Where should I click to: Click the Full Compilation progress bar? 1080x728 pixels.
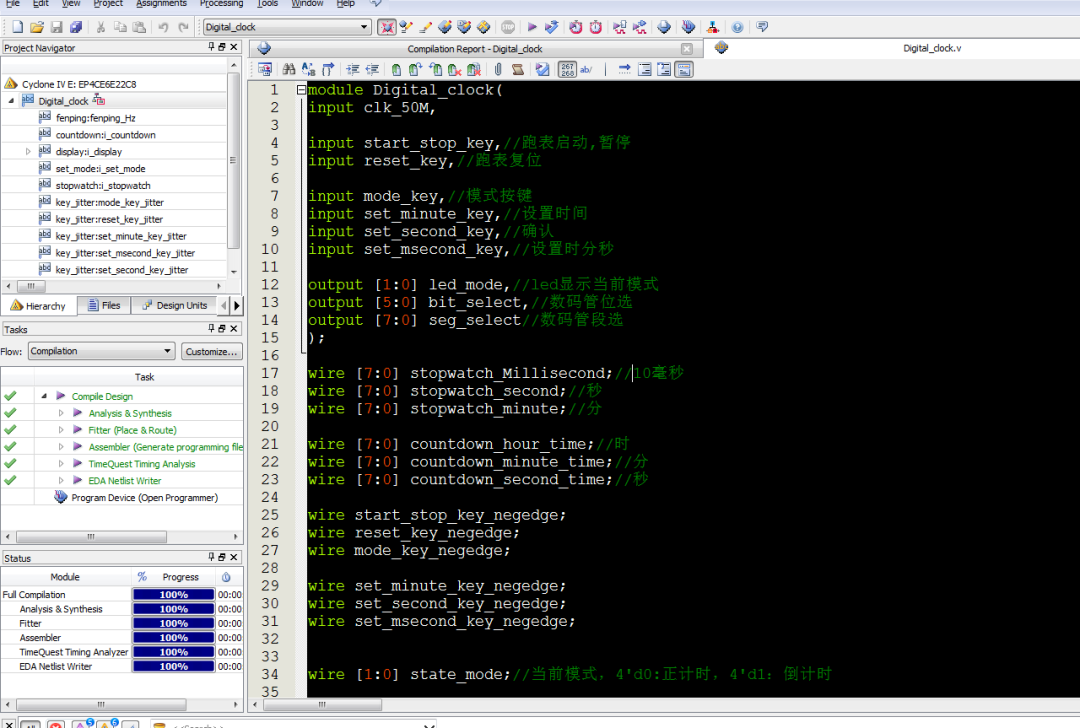click(173, 595)
